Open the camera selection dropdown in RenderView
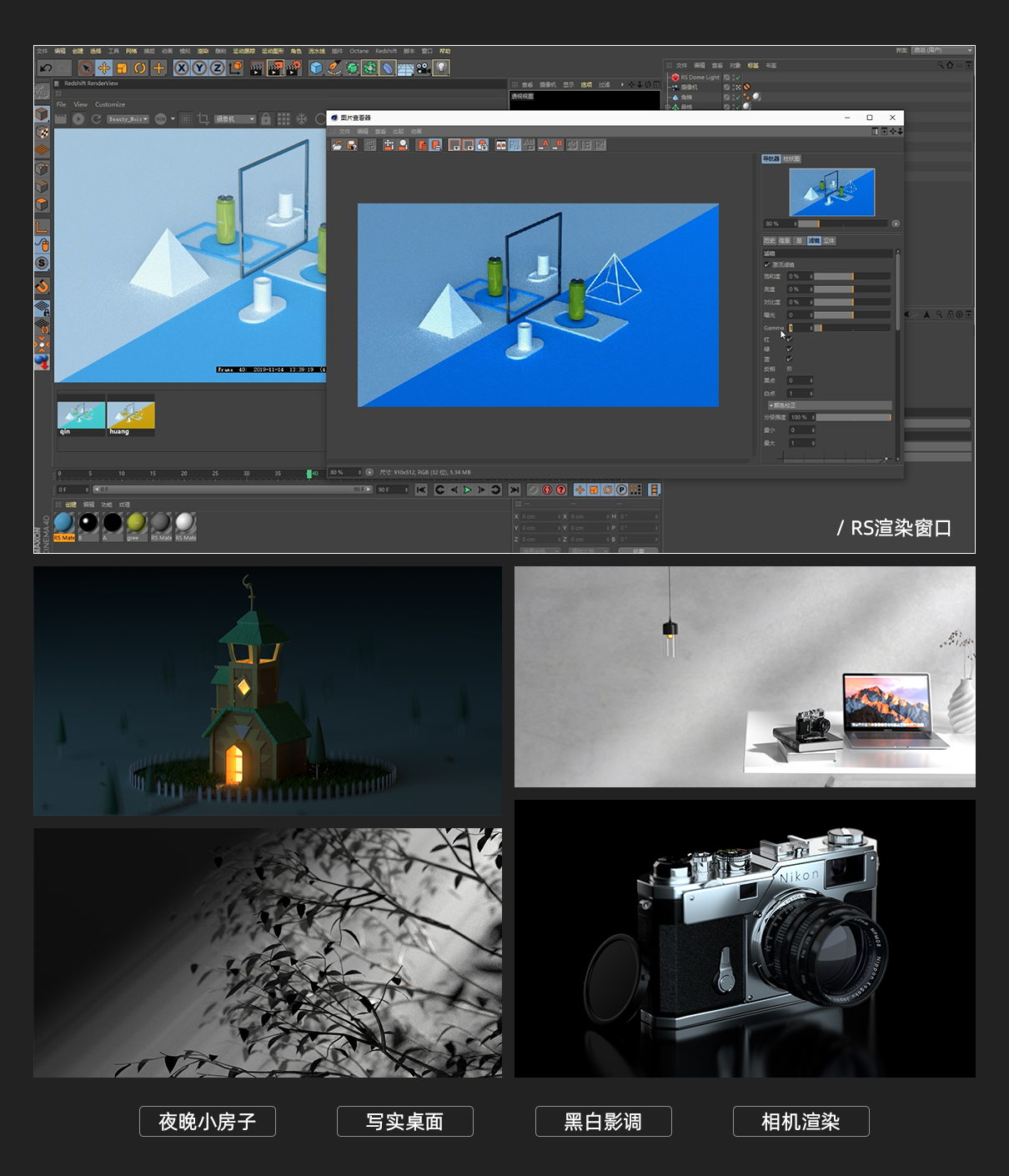 pyautogui.click(x=235, y=119)
